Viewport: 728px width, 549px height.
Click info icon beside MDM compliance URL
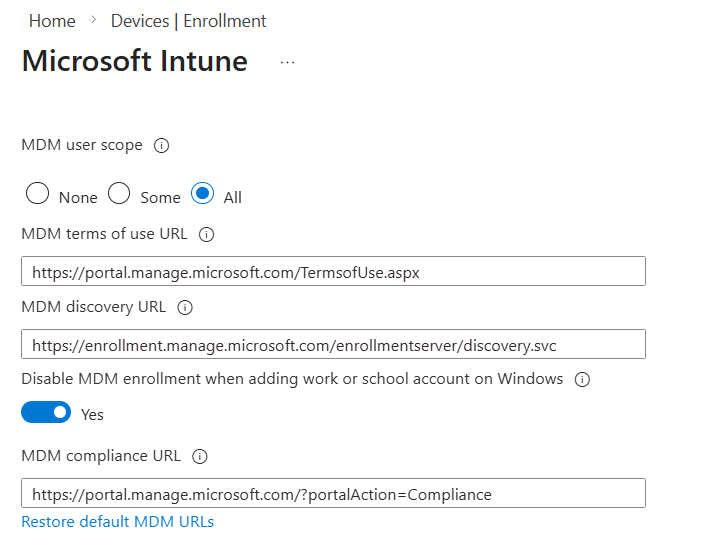200,456
